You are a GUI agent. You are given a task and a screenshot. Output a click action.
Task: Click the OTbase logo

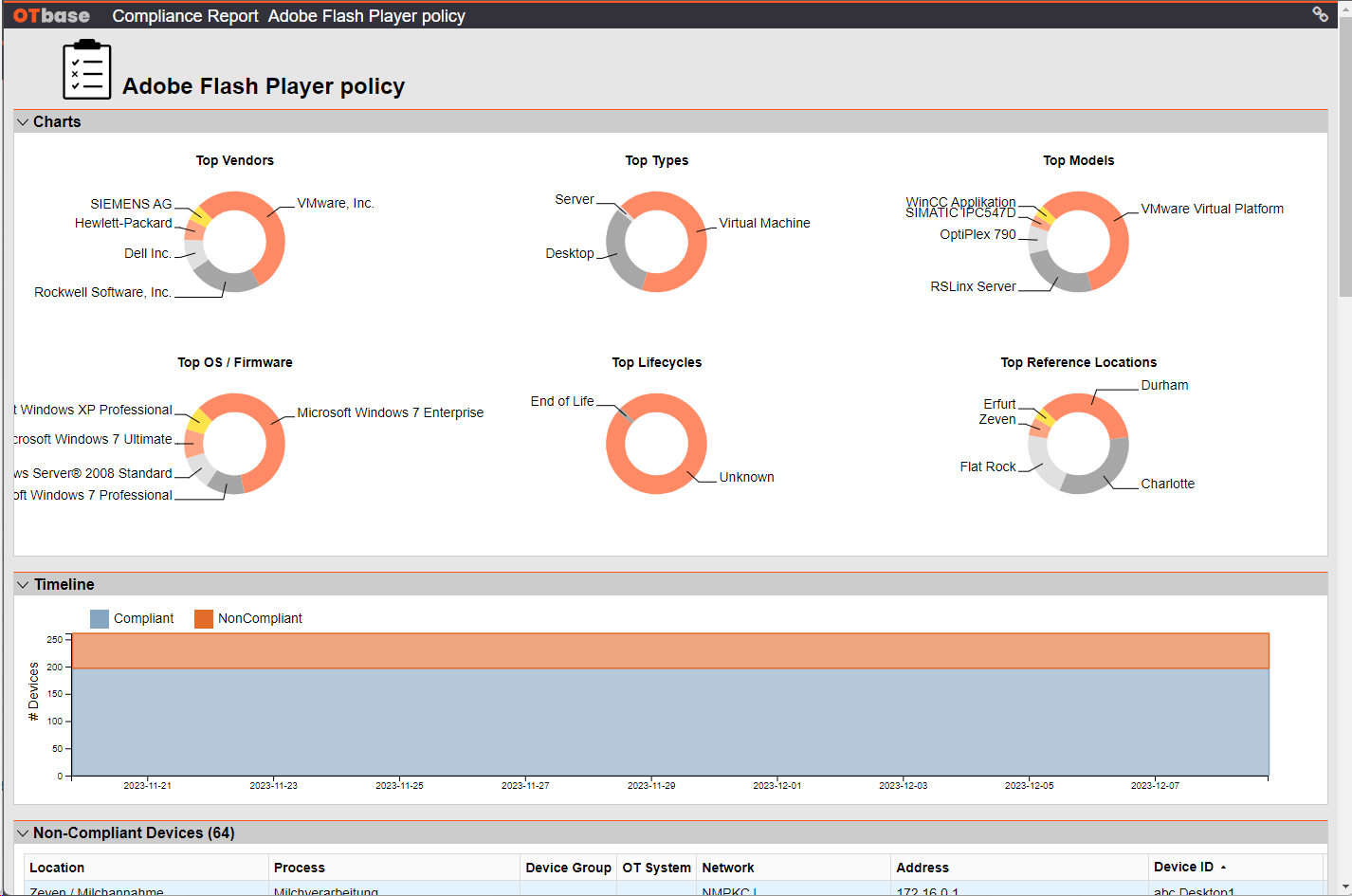49,14
